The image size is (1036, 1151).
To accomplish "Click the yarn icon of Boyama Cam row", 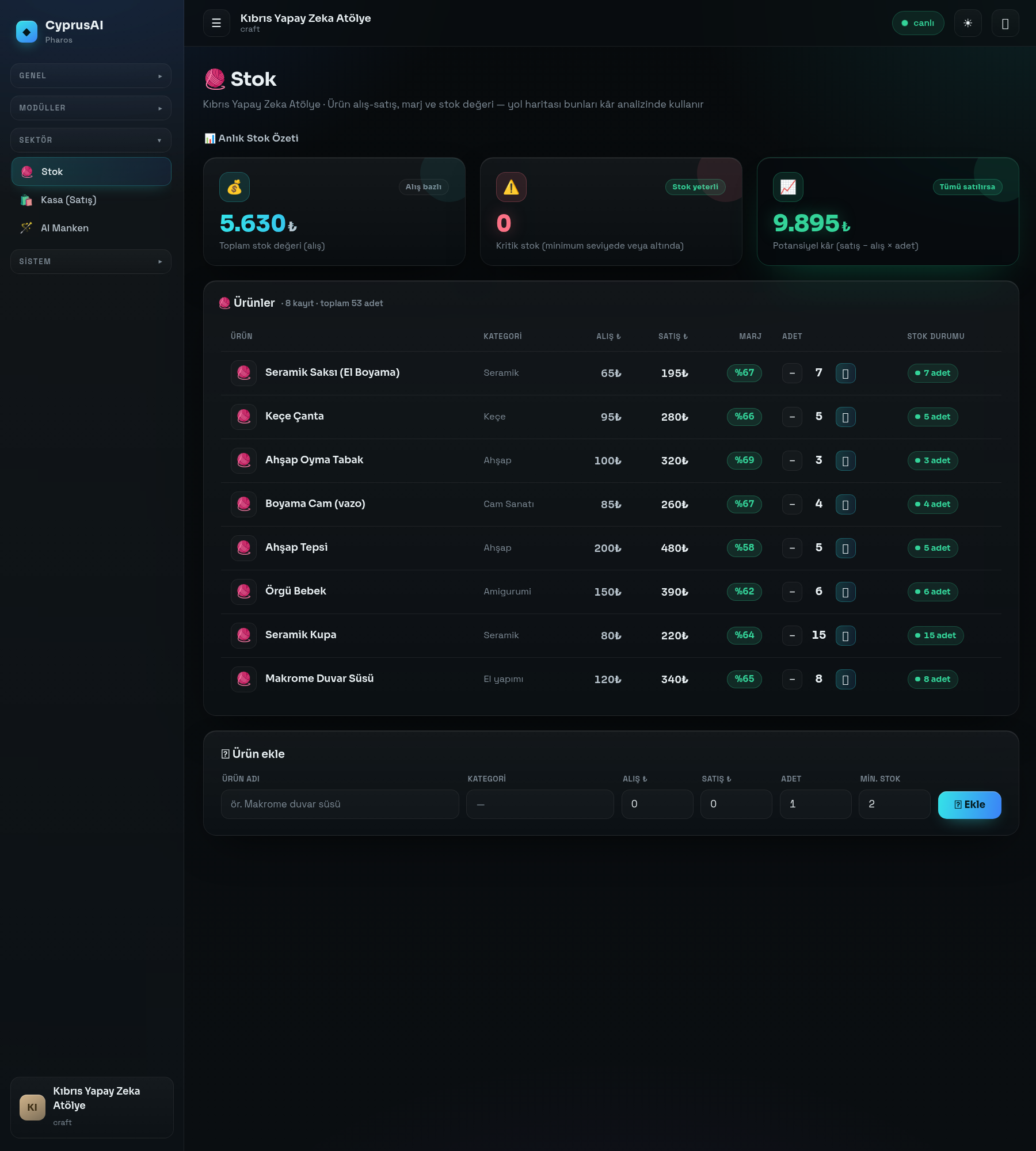I will pyautogui.click(x=243, y=504).
